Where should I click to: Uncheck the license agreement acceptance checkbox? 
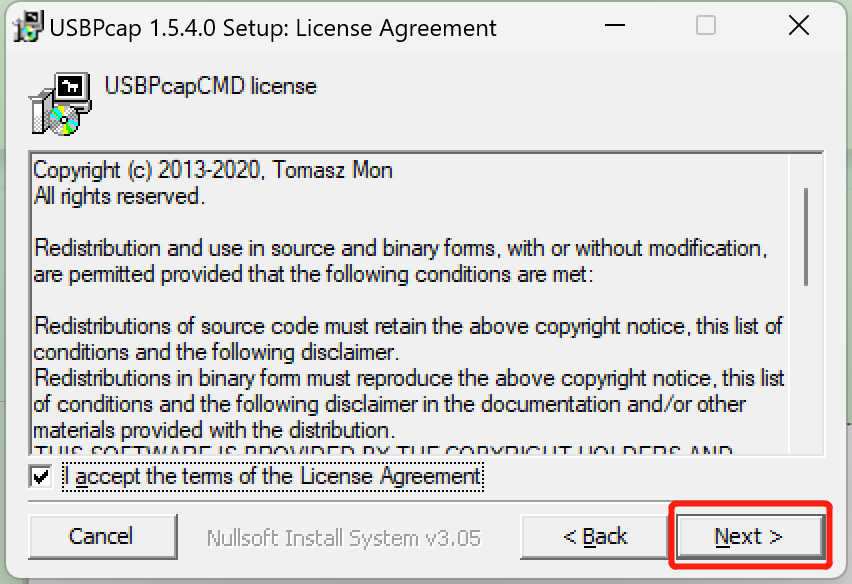(40, 476)
